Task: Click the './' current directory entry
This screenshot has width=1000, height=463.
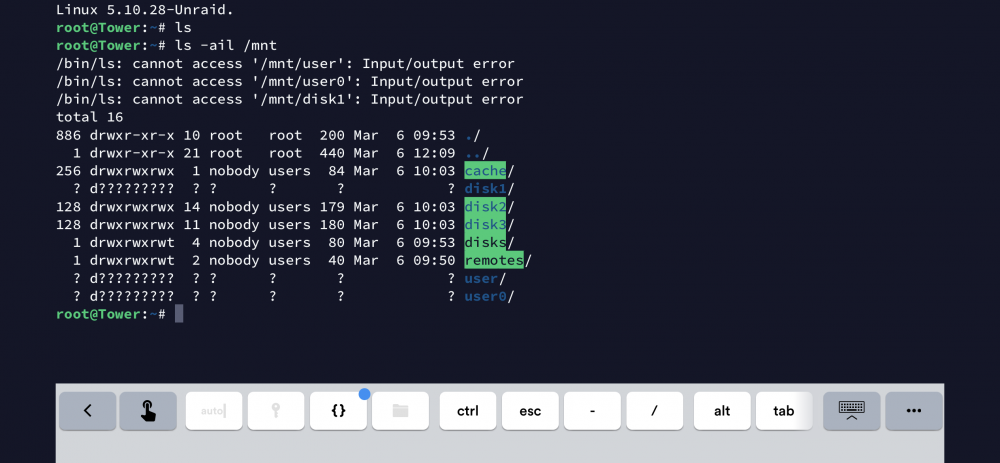Action: 473,135
